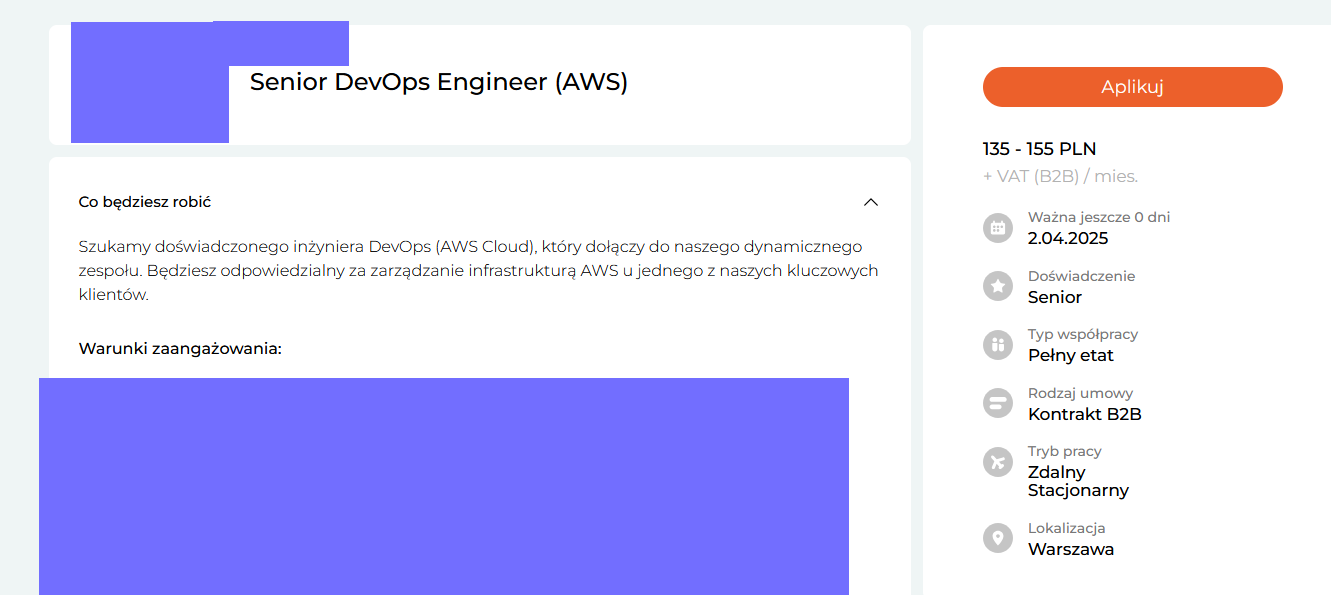Select the Stacjonarny work mode text
Viewport: 1331px width, 595px height.
click(1078, 490)
